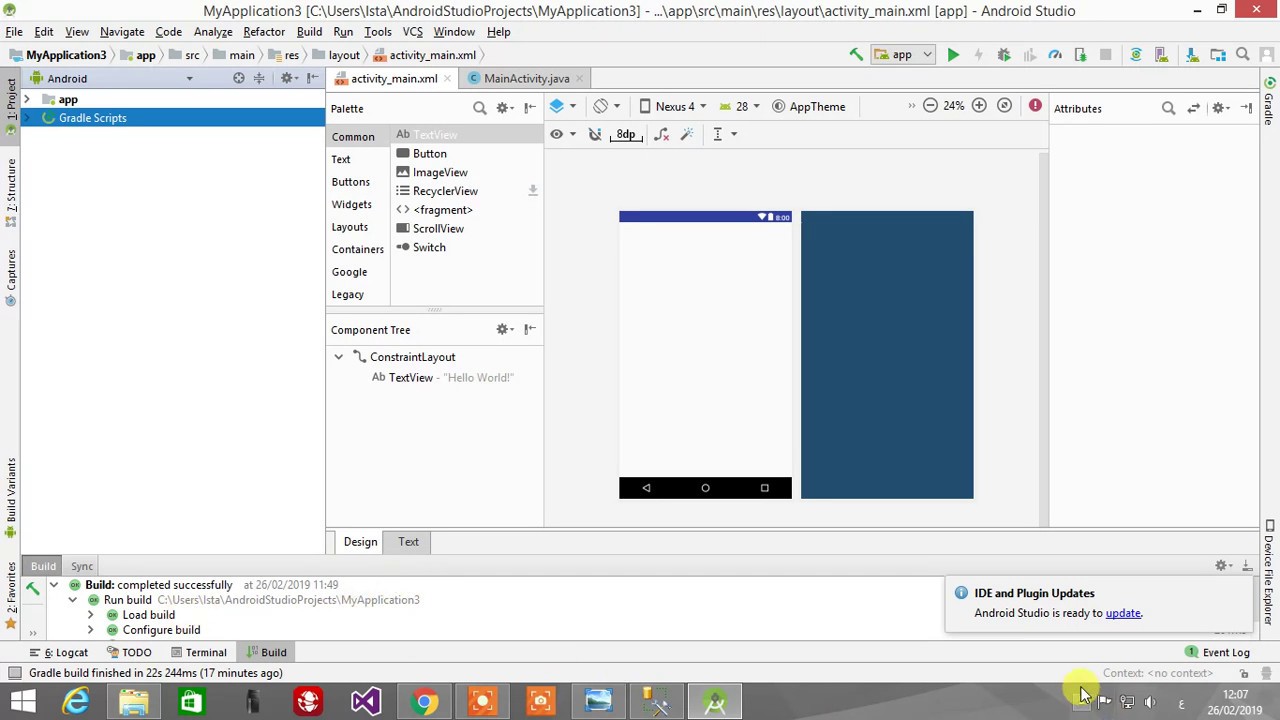Open Windows Start button
Image resolution: width=1280 pixels, height=720 pixels.
click(x=22, y=702)
